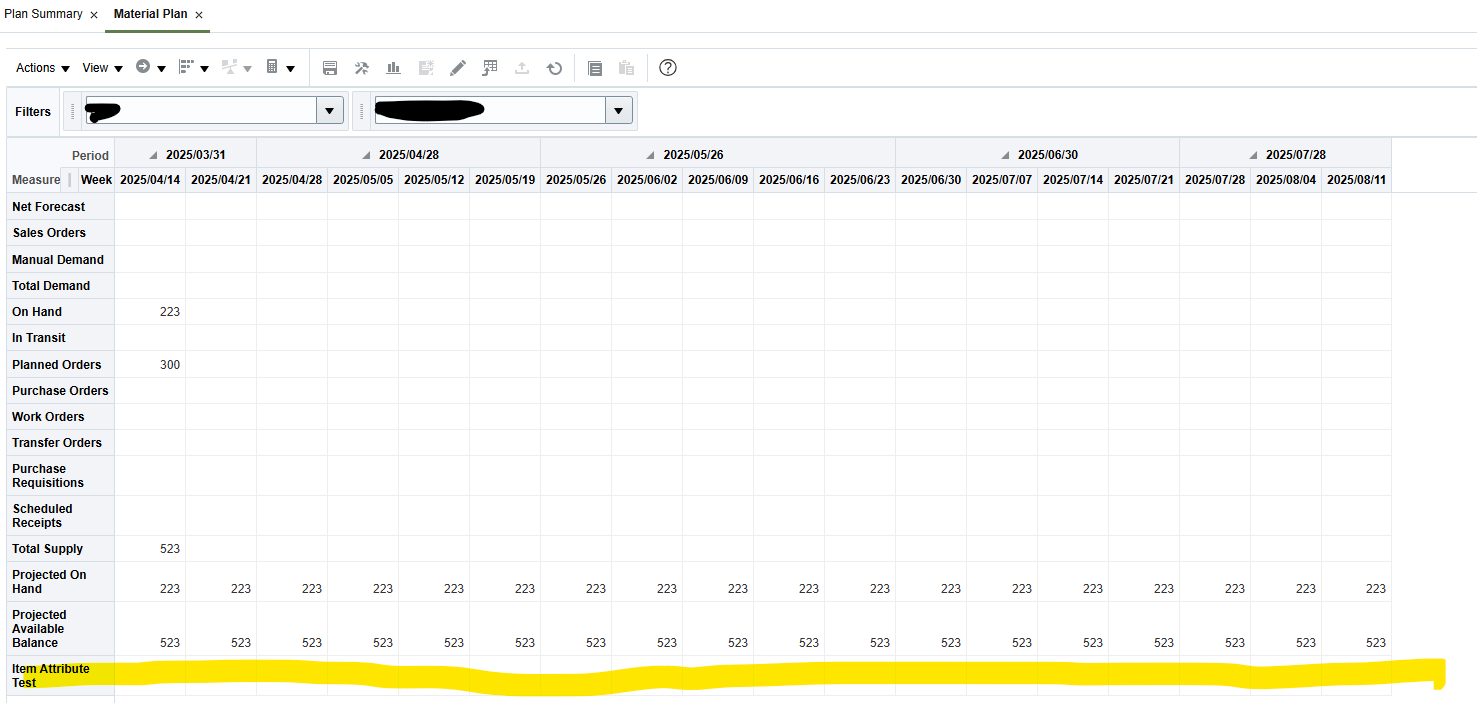Click the Filters label
Screen dimensions: 1477x703
[33, 112]
